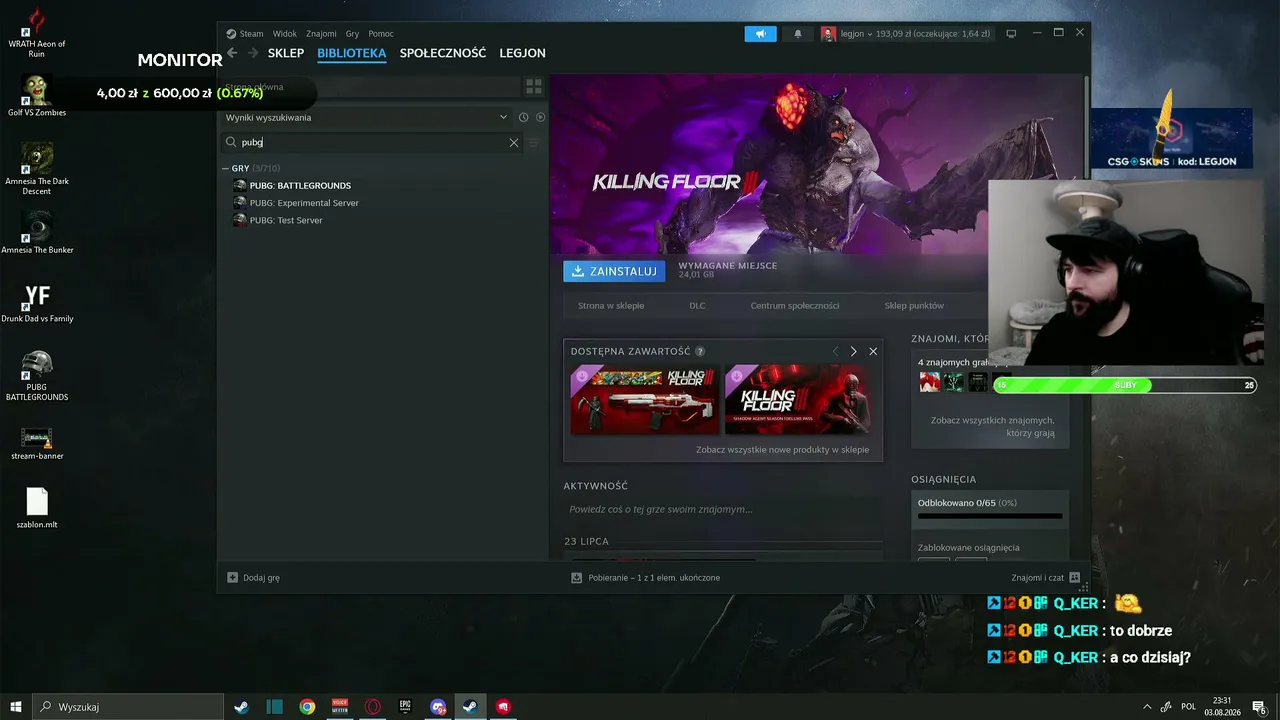Image resolution: width=1280 pixels, height=720 pixels.
Task: Show previous available content item
Action: [x=836, y=352]
